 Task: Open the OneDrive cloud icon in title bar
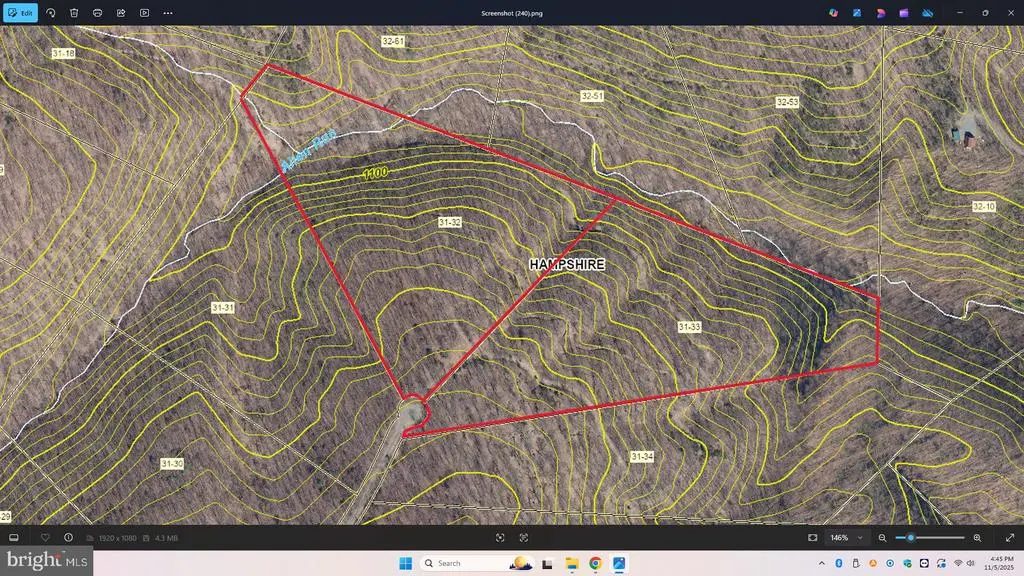926,13
